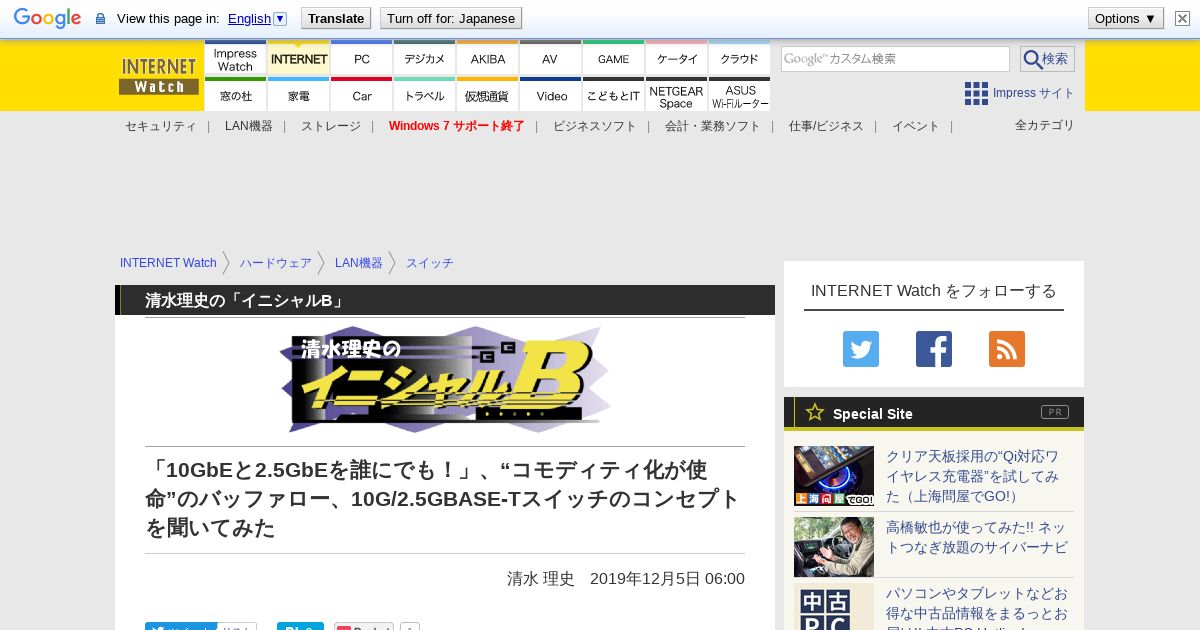Go to スイッチ breadcrumb
Image resolution: width=1200 pixels, height=630 pixels.
pyautogui.click(x=430, y=263)
